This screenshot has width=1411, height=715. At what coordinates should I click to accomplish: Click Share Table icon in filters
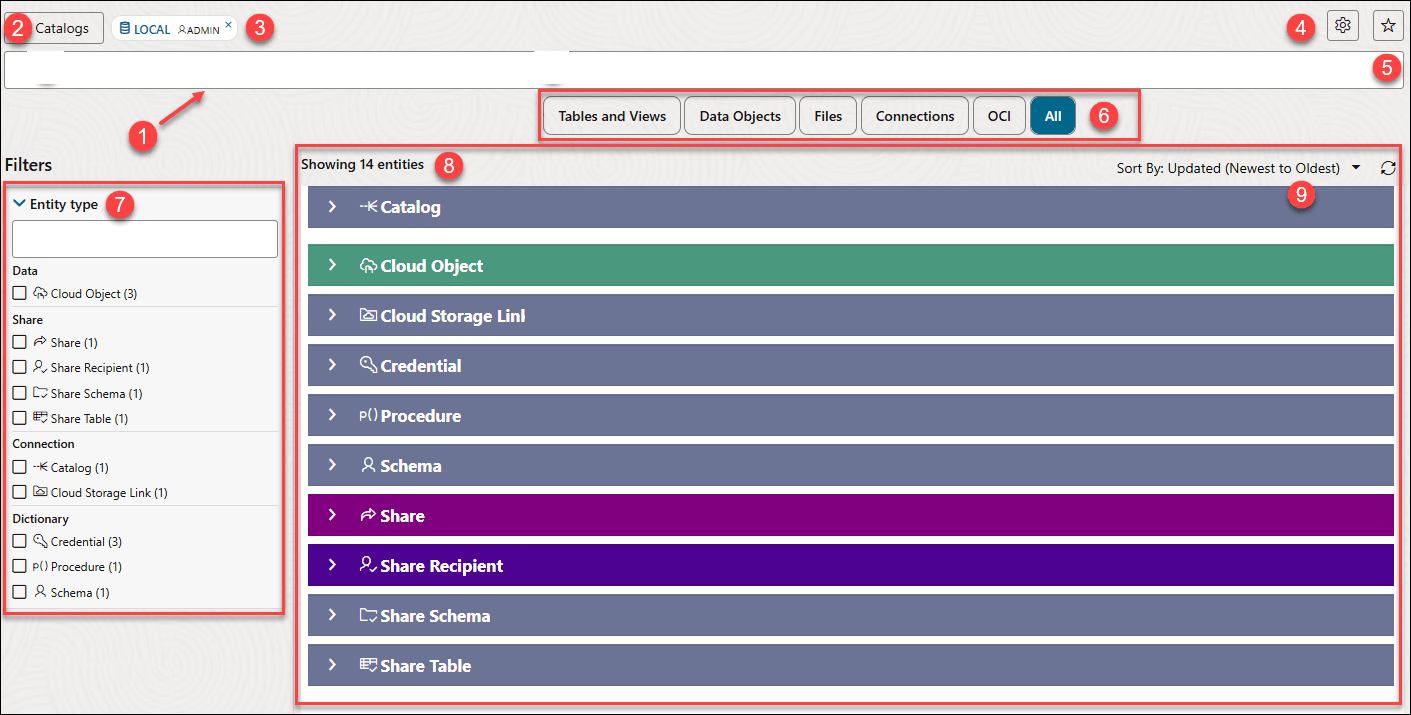pyautogui.click(x=40, y=418)
